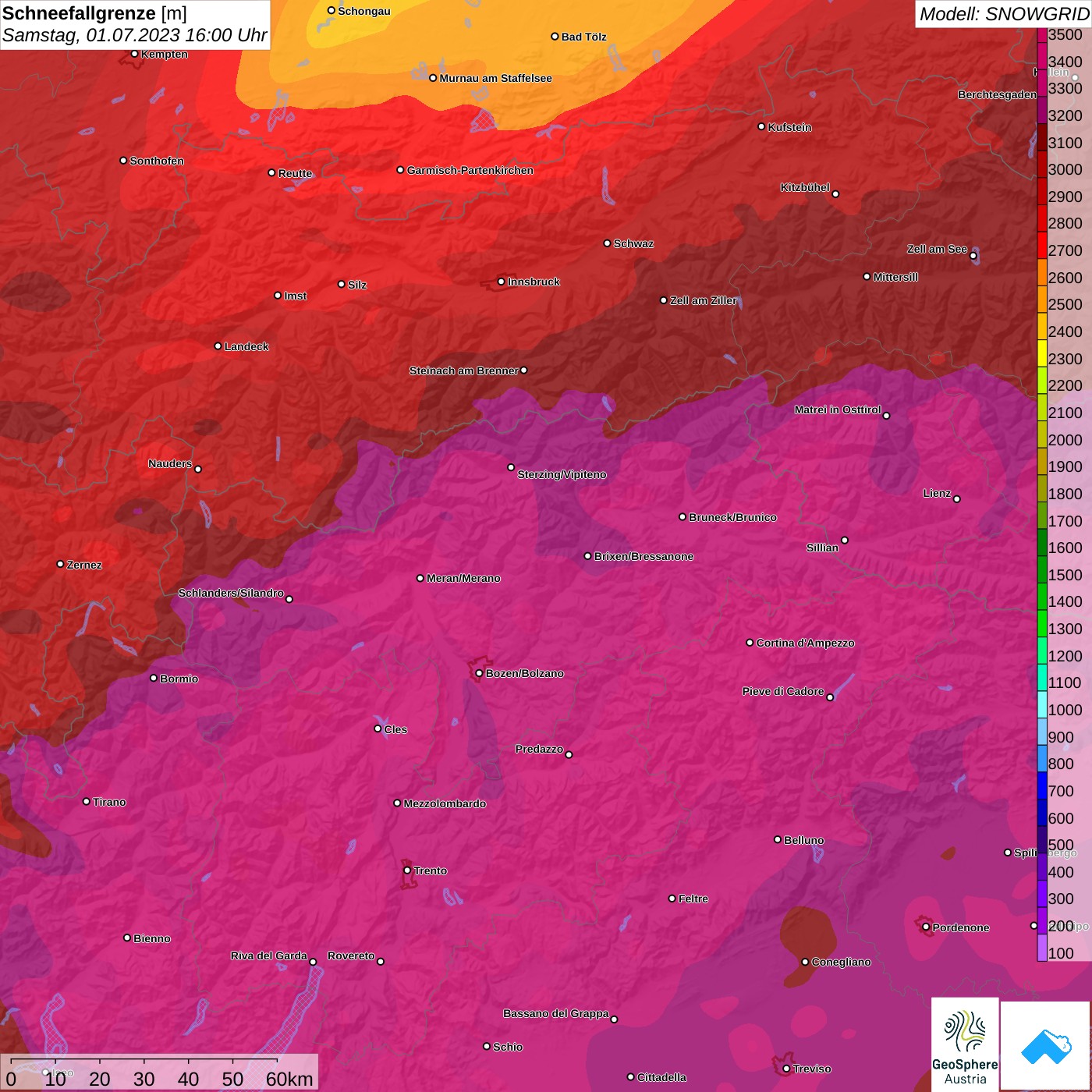Click the '60km' scale bar label
Image resolution: width=1092 pixels, height=1092 pixels.
pyautogui.click(x=289, y=1079)
